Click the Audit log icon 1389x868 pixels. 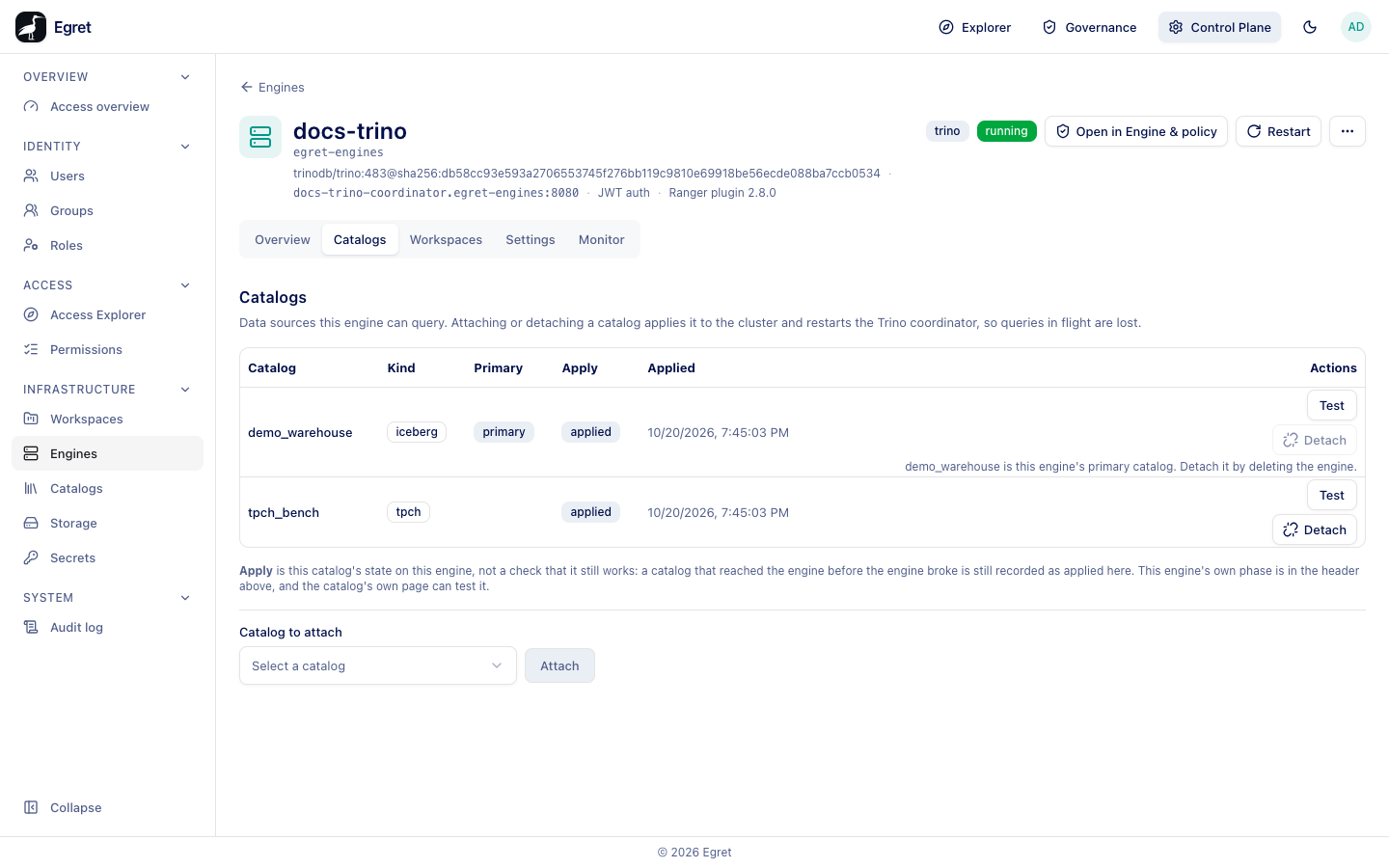(x=31, y=628)
